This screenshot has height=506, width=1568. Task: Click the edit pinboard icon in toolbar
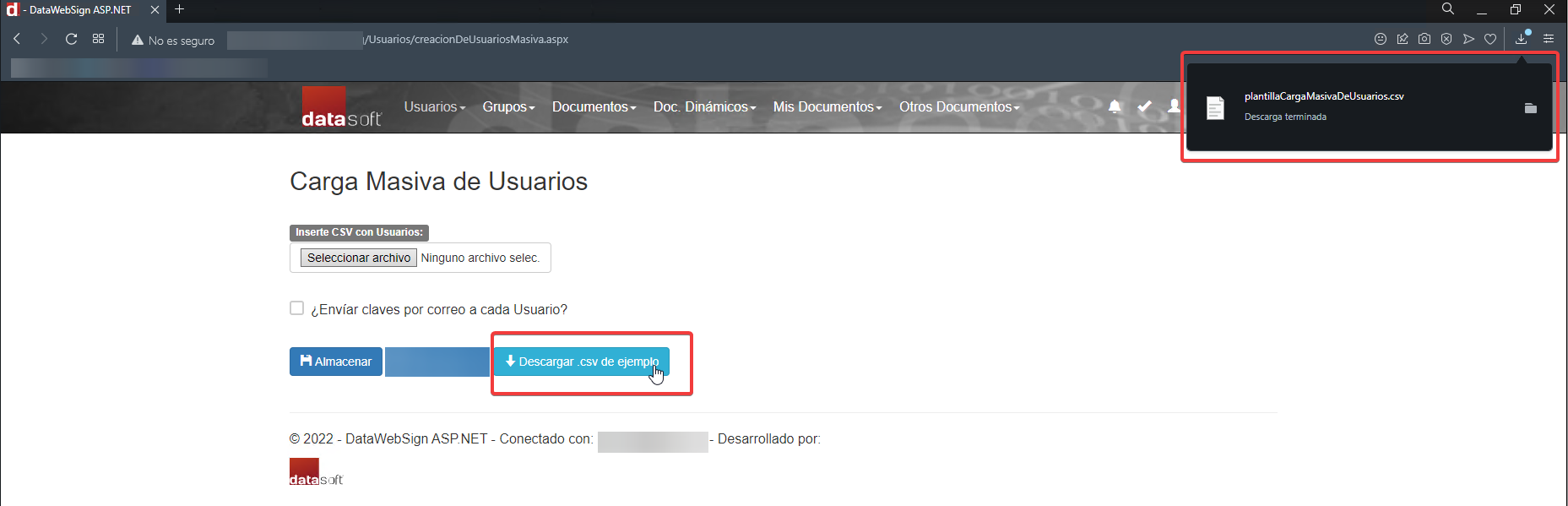point(1403,39)
